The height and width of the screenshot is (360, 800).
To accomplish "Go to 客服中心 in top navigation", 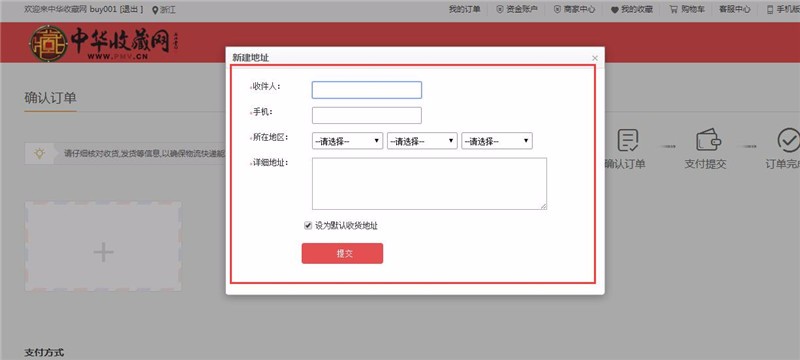I will click(x=735, y=9).
